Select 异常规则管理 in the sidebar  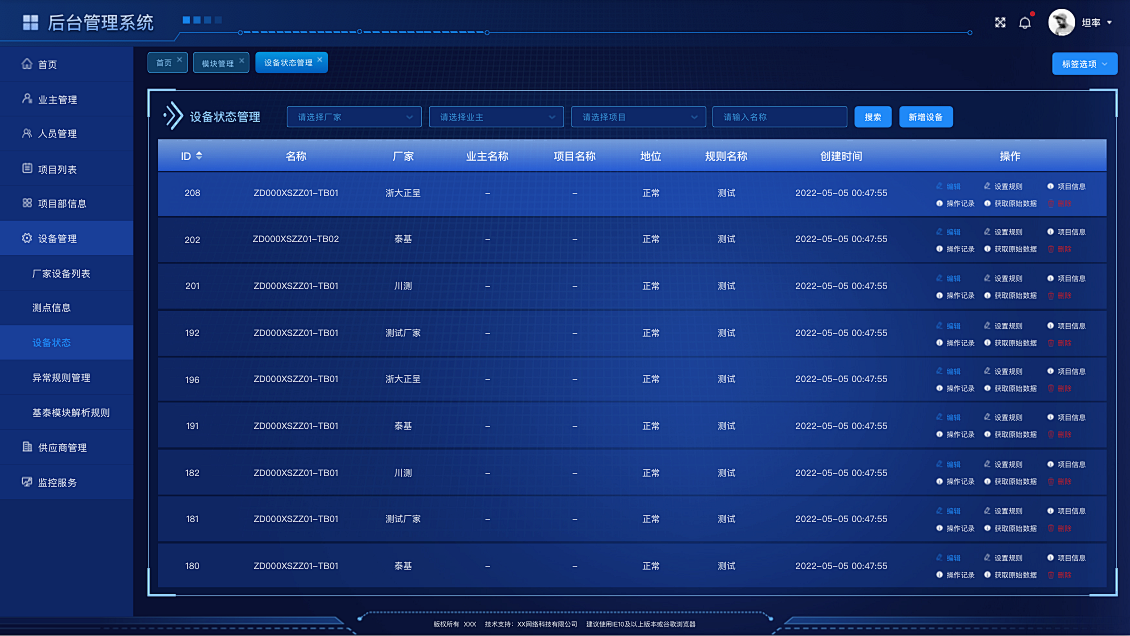click(x=61, y=378)
